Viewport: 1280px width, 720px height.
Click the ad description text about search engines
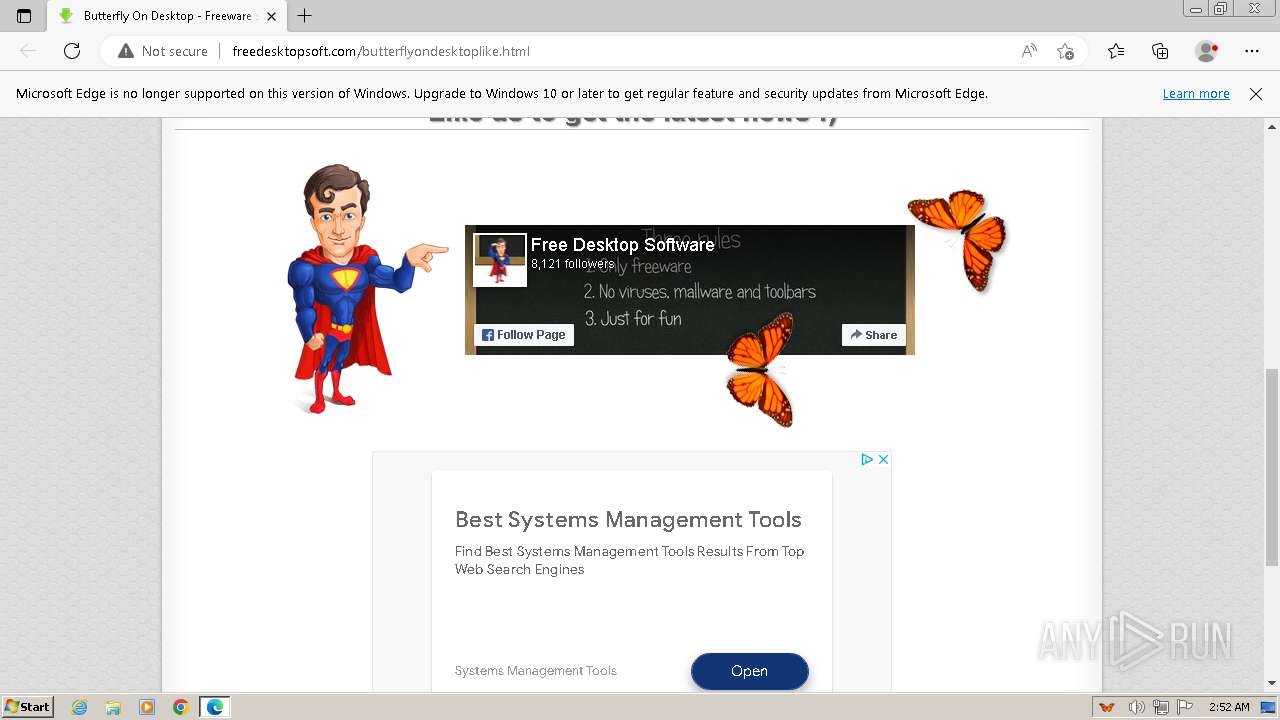629,560
